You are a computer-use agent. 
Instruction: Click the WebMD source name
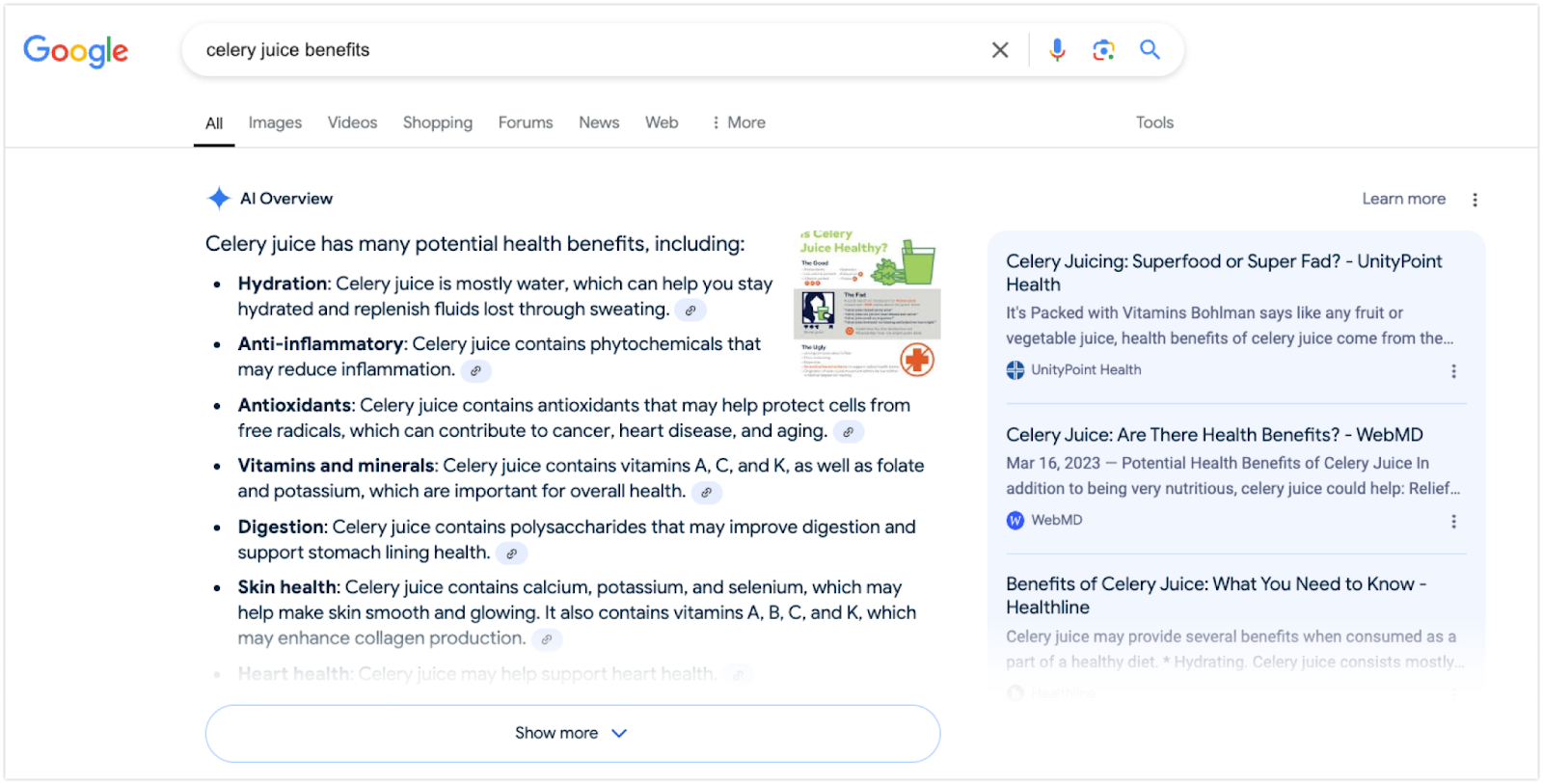tap(1057, 521)
